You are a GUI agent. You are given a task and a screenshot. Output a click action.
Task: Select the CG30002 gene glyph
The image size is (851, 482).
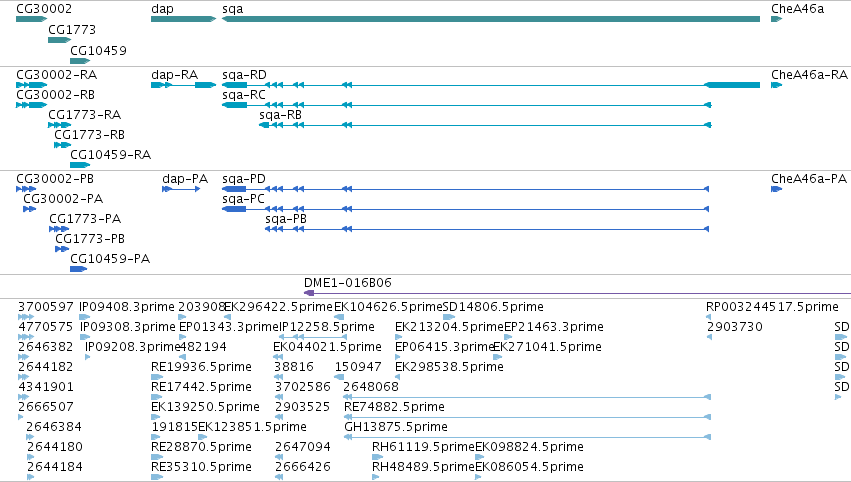(31, 19)
